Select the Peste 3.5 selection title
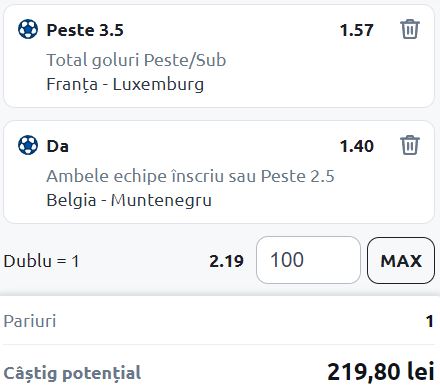The width and height of the screenshot is (440, 390). (x=85, y=30)
